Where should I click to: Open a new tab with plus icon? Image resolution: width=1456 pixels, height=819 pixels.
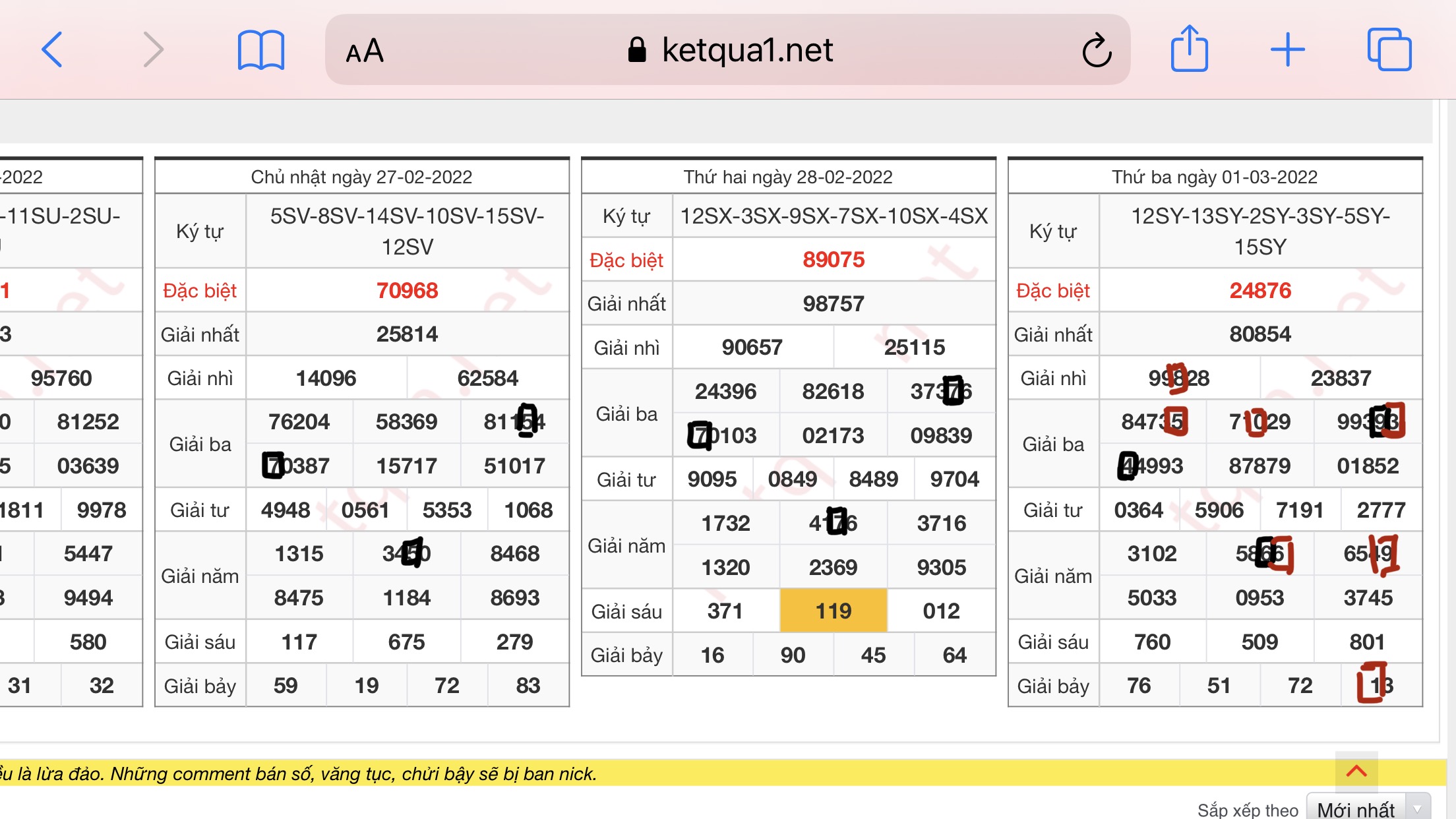click(x=1287, y=49)
